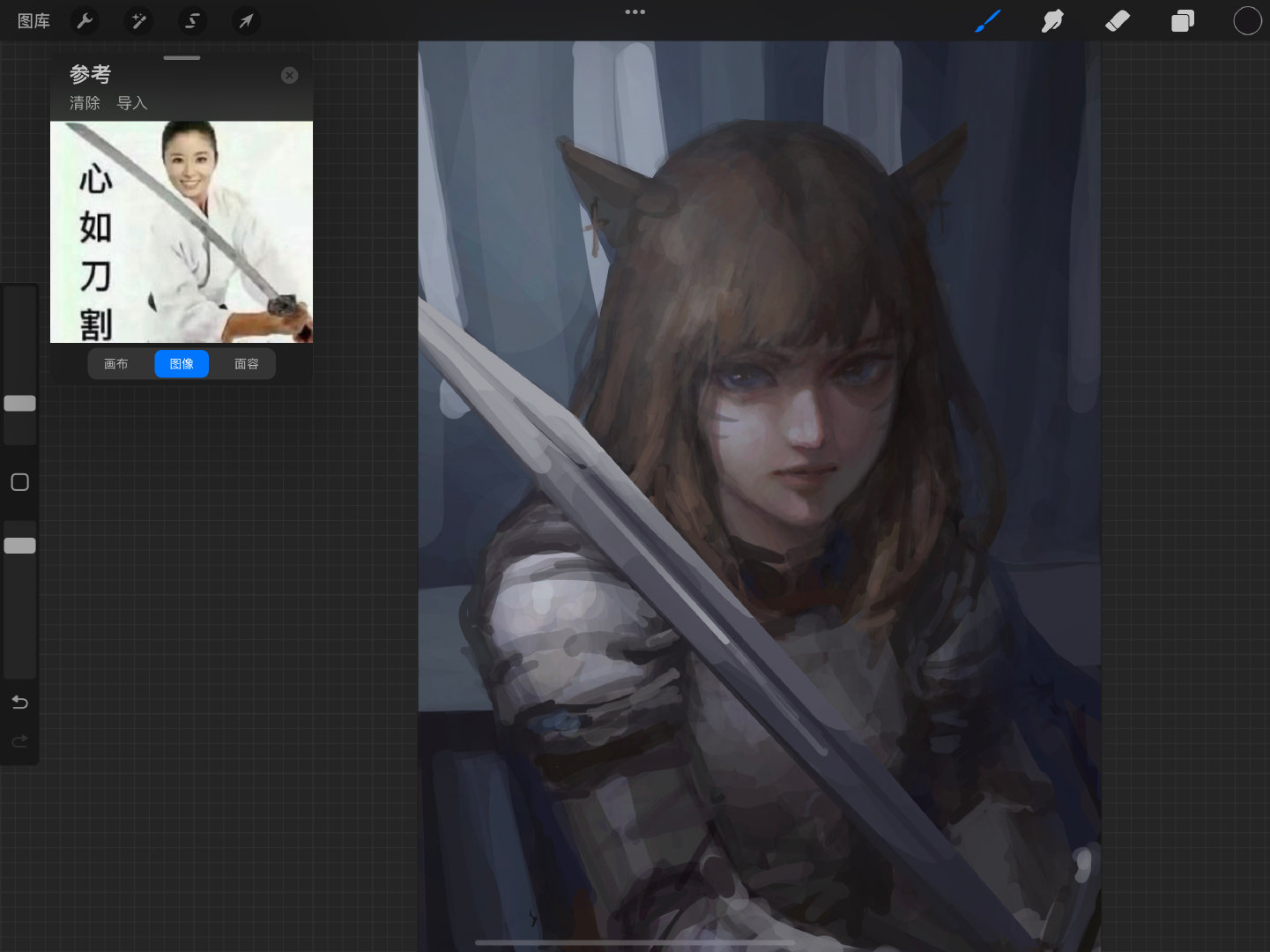Viewport: 1270px width, 952px height.
Task: Open the color picker circle
Action: 1247,20
